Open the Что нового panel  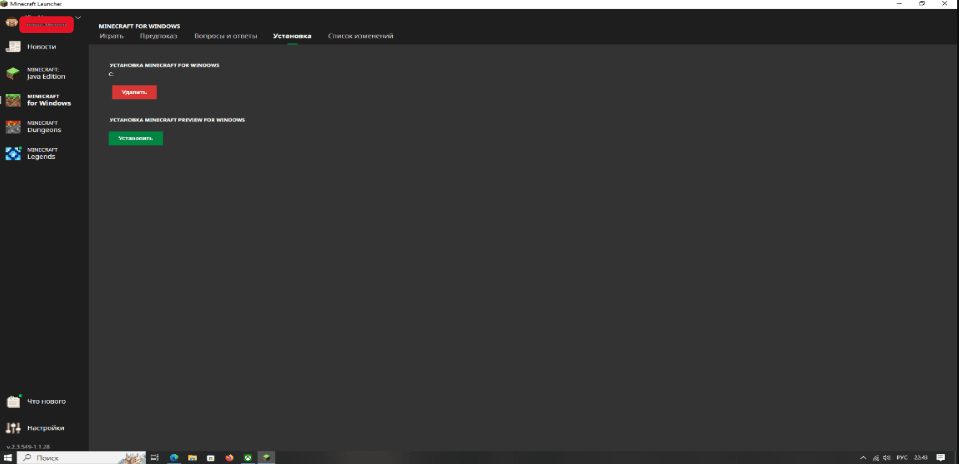(x=44, y=402)
